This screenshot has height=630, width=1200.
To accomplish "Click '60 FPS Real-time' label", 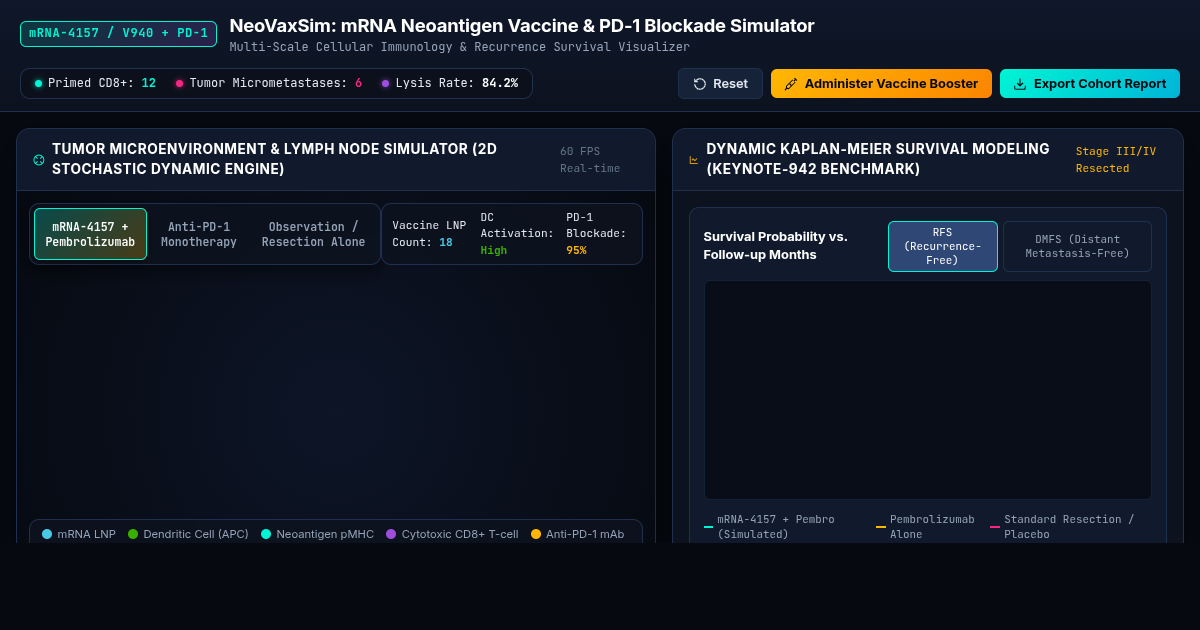I will [590, 160].
